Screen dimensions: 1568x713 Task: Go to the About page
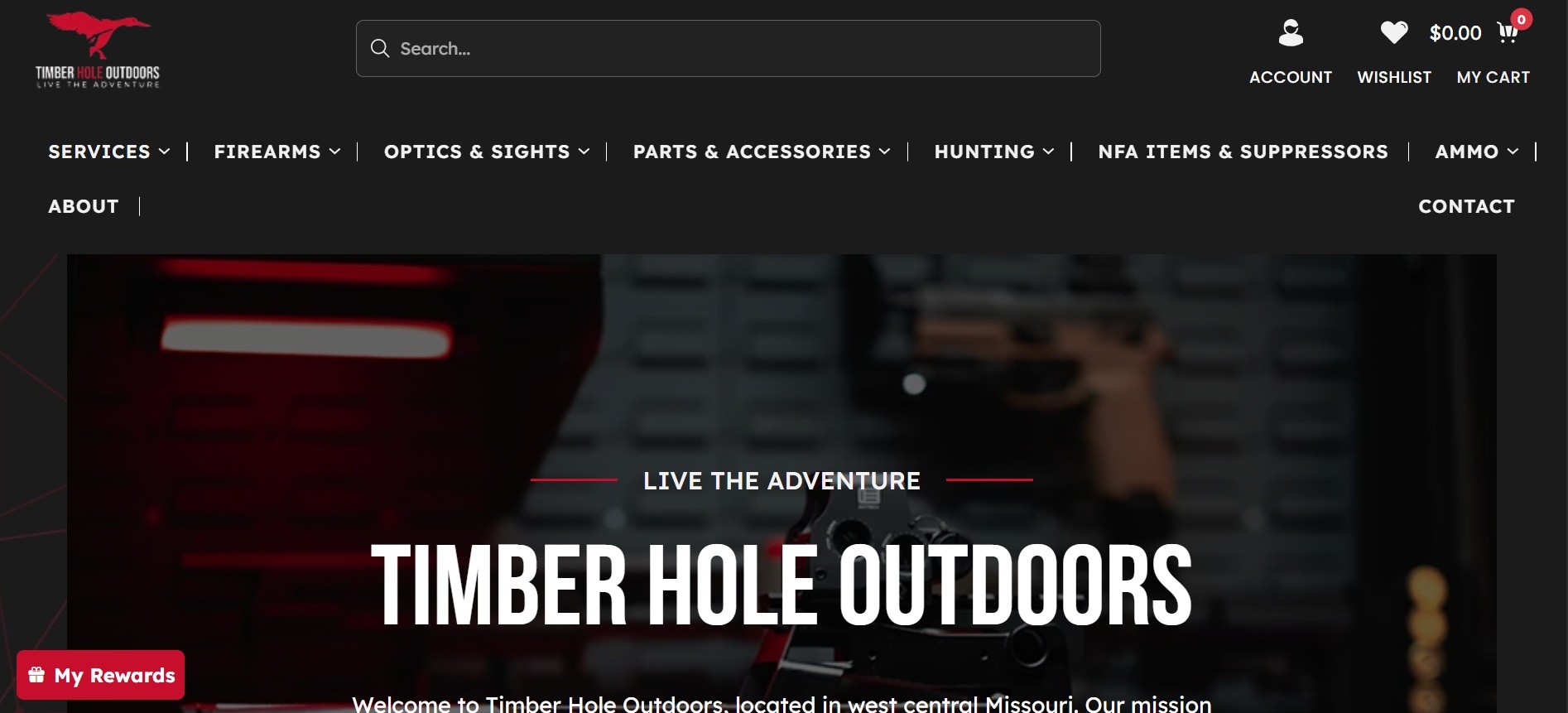click(84, 206)
